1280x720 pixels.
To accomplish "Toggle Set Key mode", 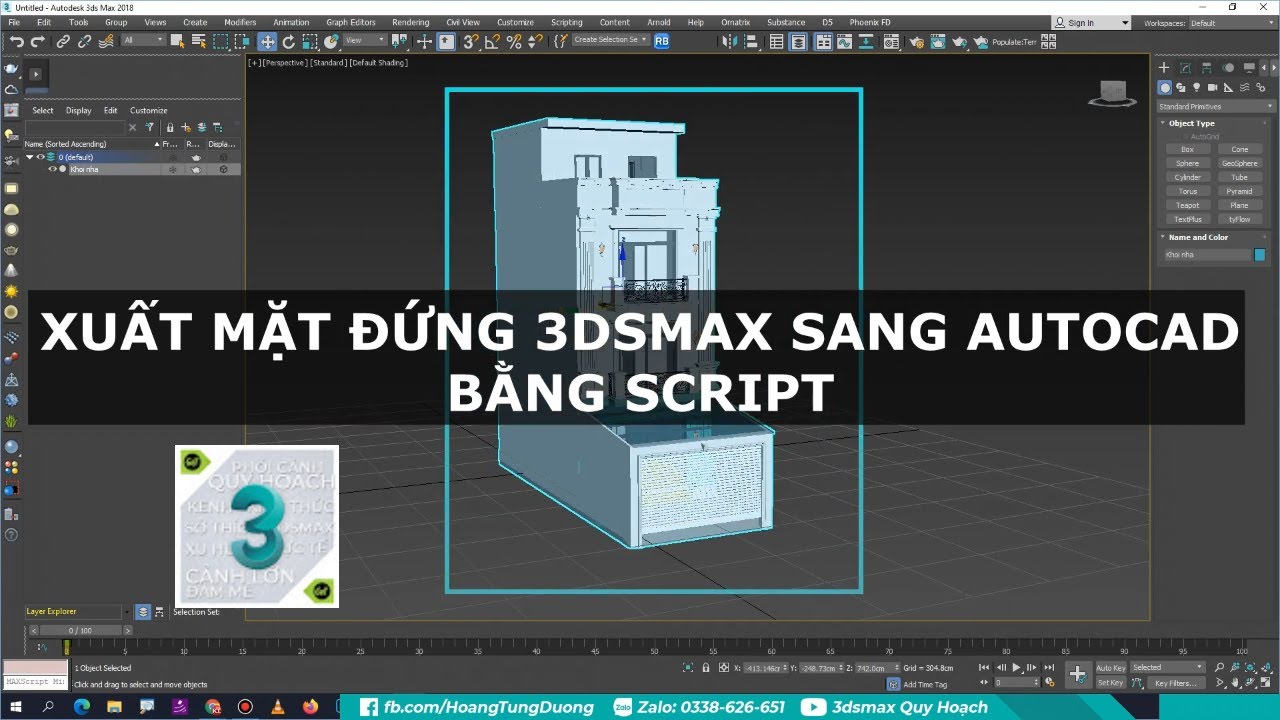I will click(x=1111, y=683).
